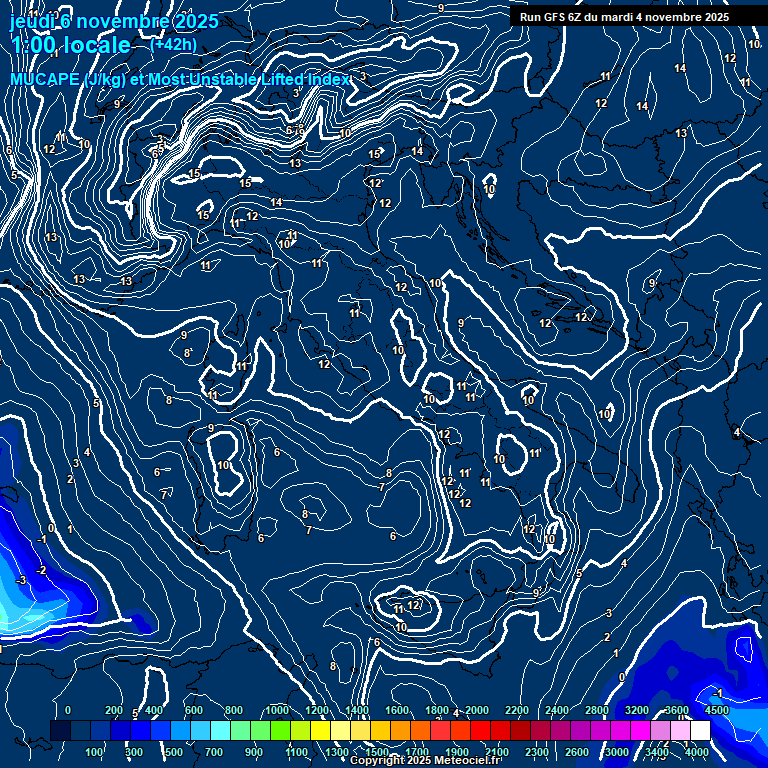Click the legend value '3600'

coord(677,710)
